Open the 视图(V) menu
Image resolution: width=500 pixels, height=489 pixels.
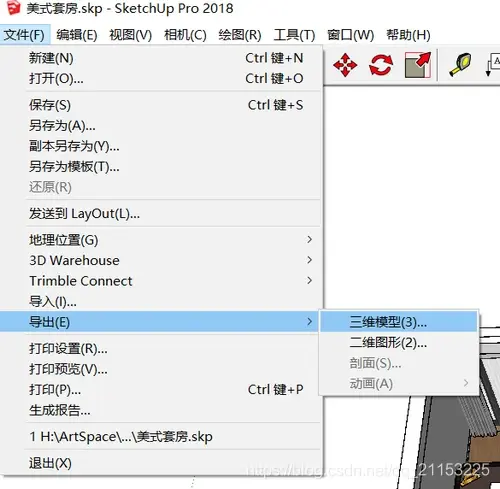[130, 35]
